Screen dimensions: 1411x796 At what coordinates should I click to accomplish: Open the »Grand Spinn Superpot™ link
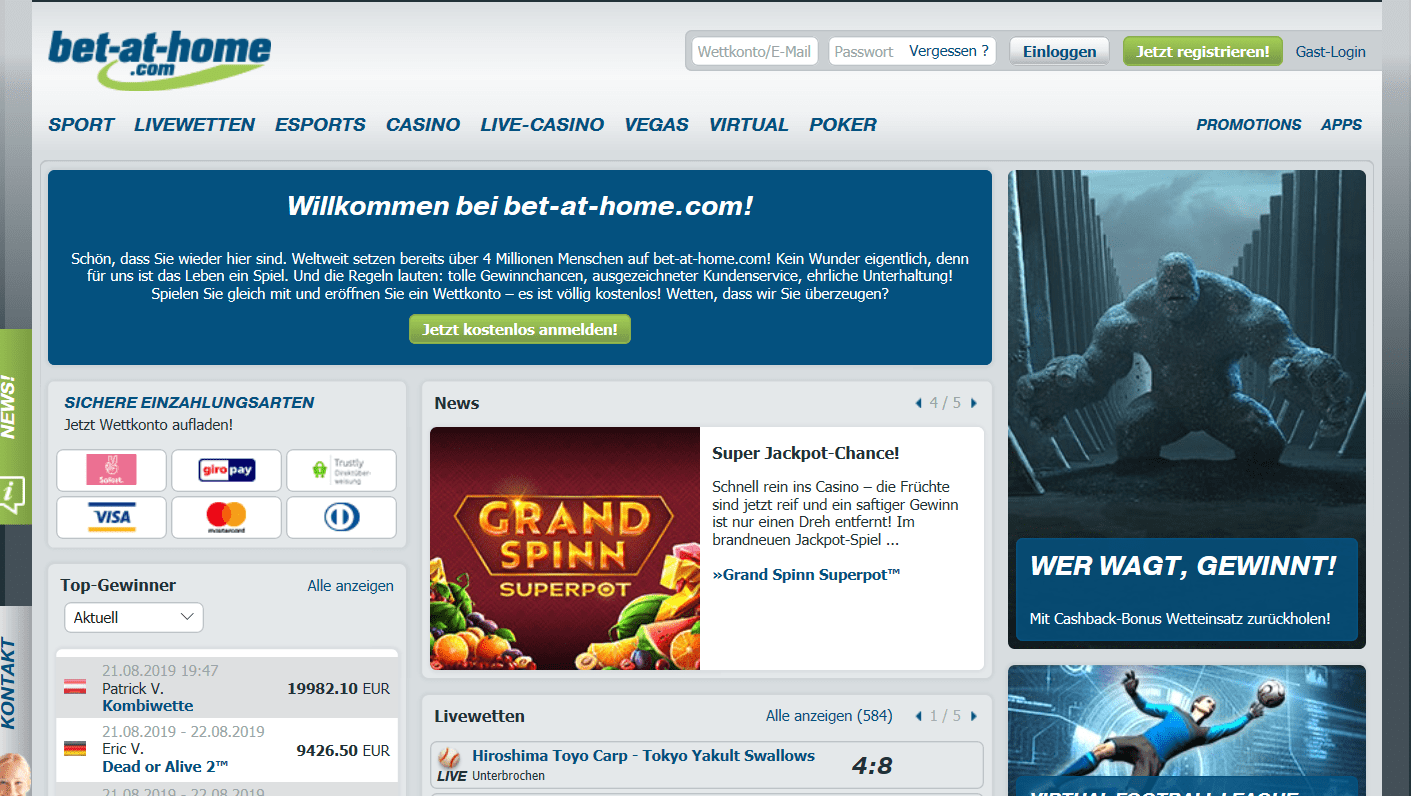(x=806, y=574)
